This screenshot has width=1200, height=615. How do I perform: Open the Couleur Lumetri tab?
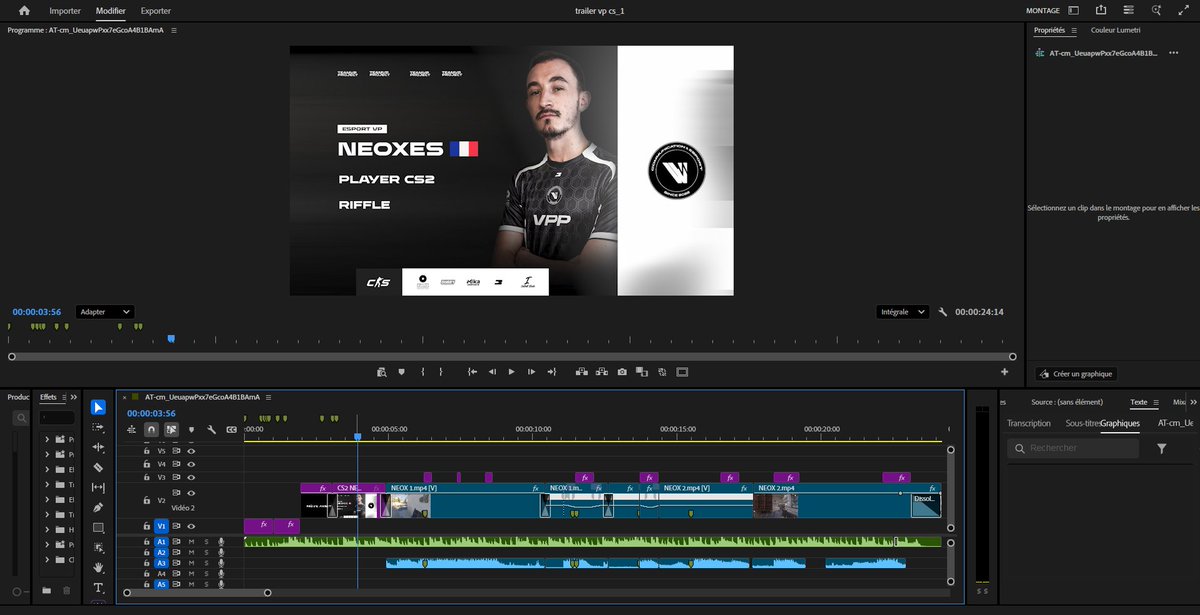coord(1118,31)
